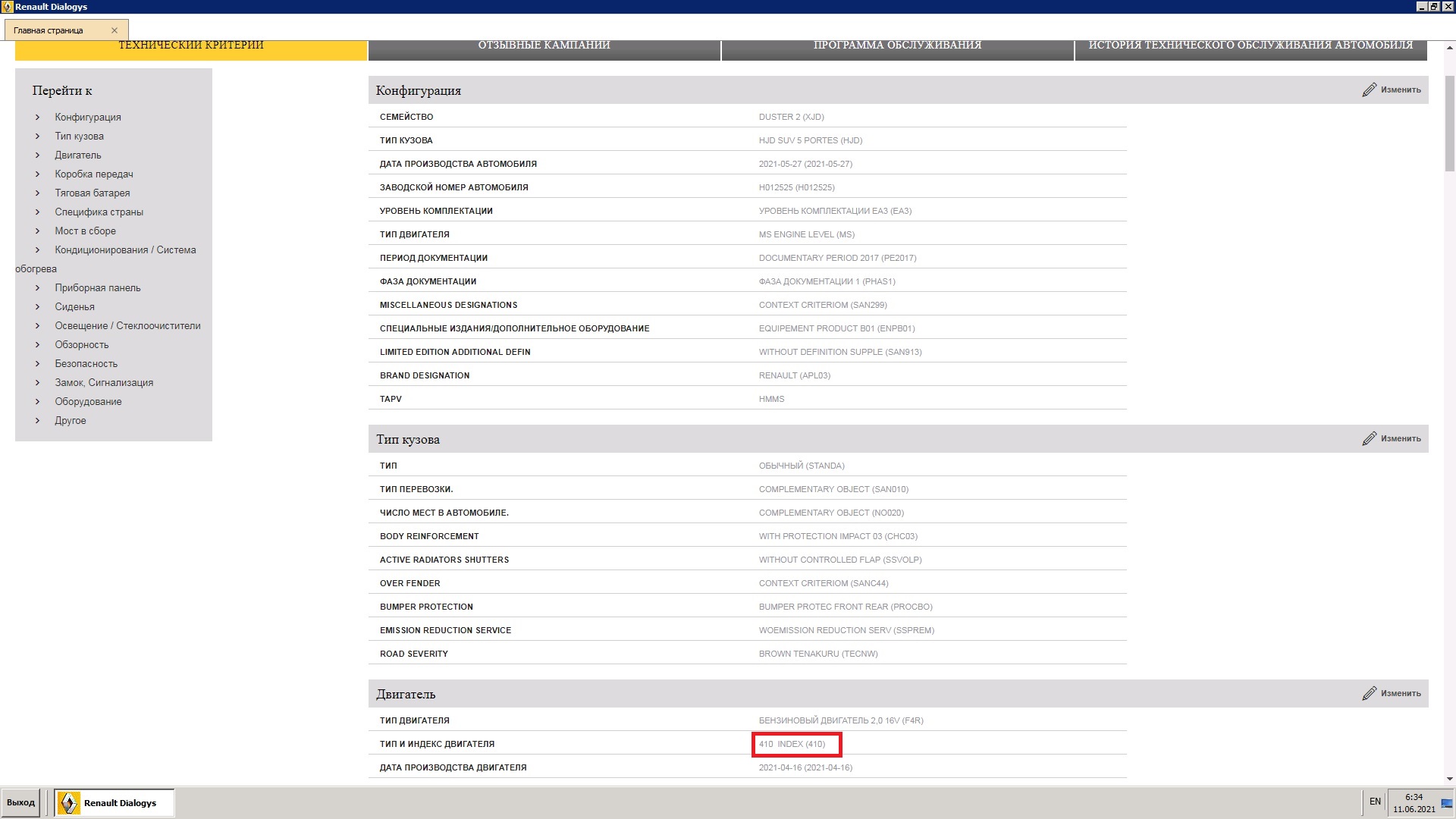Click the Выход button in taskbar

click(20, 802)
